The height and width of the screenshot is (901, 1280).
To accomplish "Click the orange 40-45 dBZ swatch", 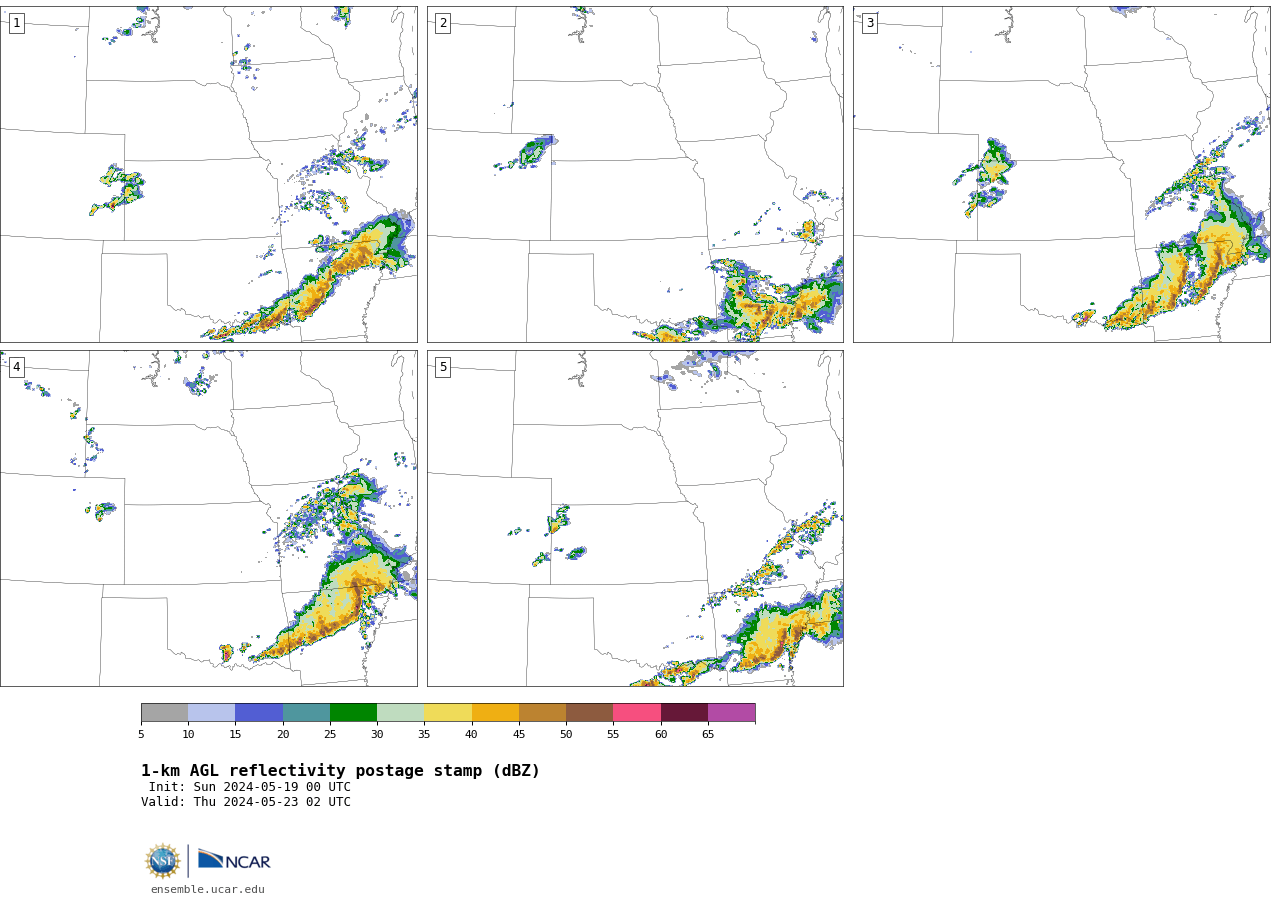I will (495, 713).
